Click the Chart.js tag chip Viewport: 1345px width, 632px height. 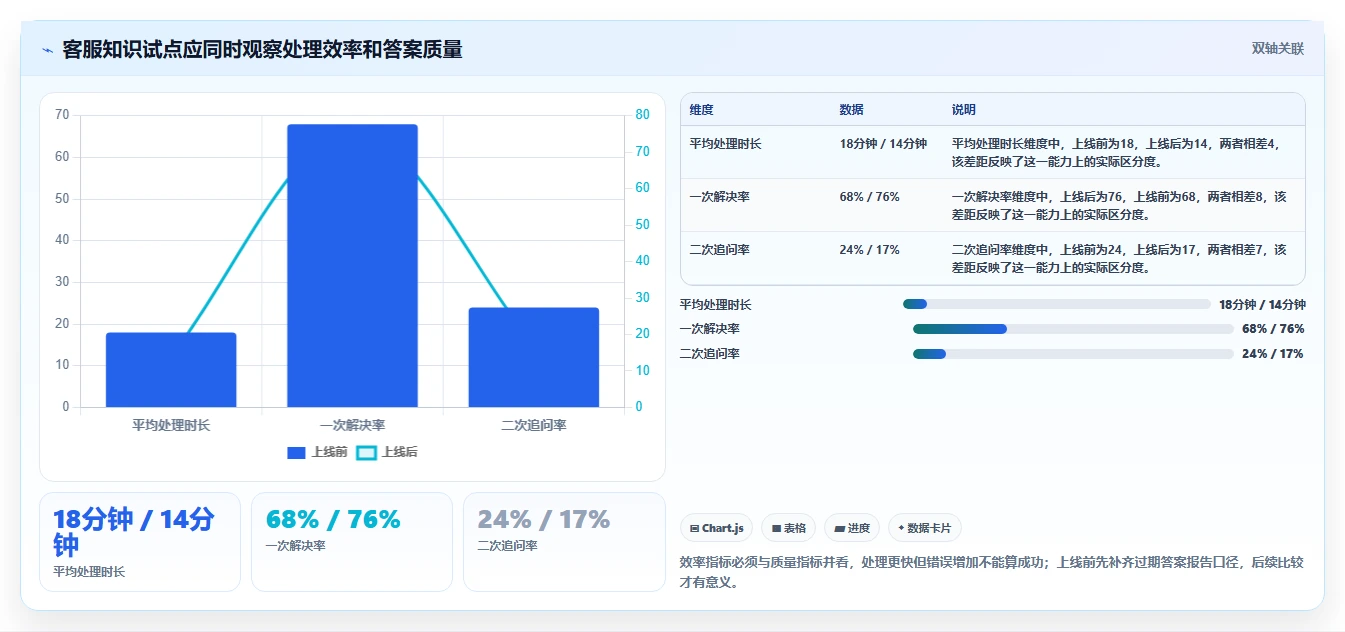pos(716,528)
